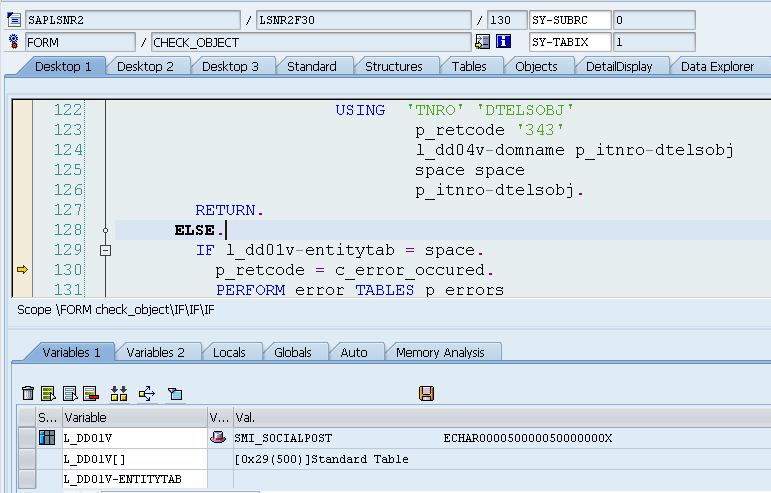Click the L_DD01V-ENTITYTAB variable name cell

(x=134, y=480)
